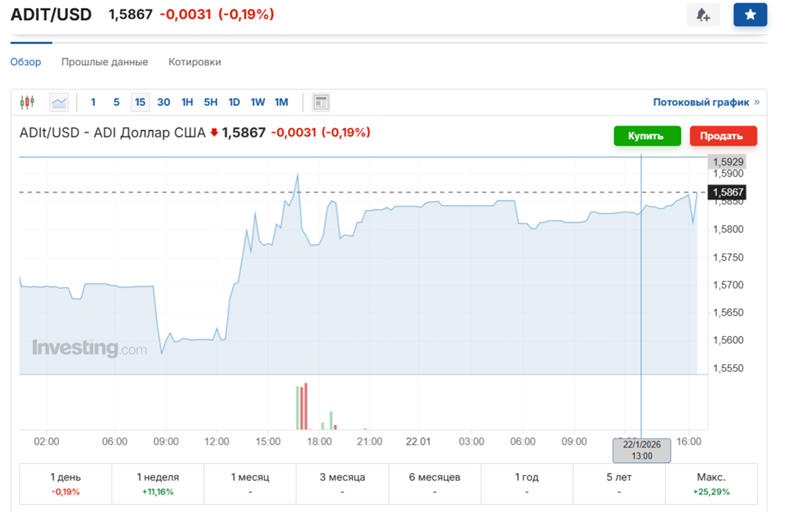This screenshot has height=512, width=787.
Task: Open the chart layout panel icon
Action: [x=321, y=102]
